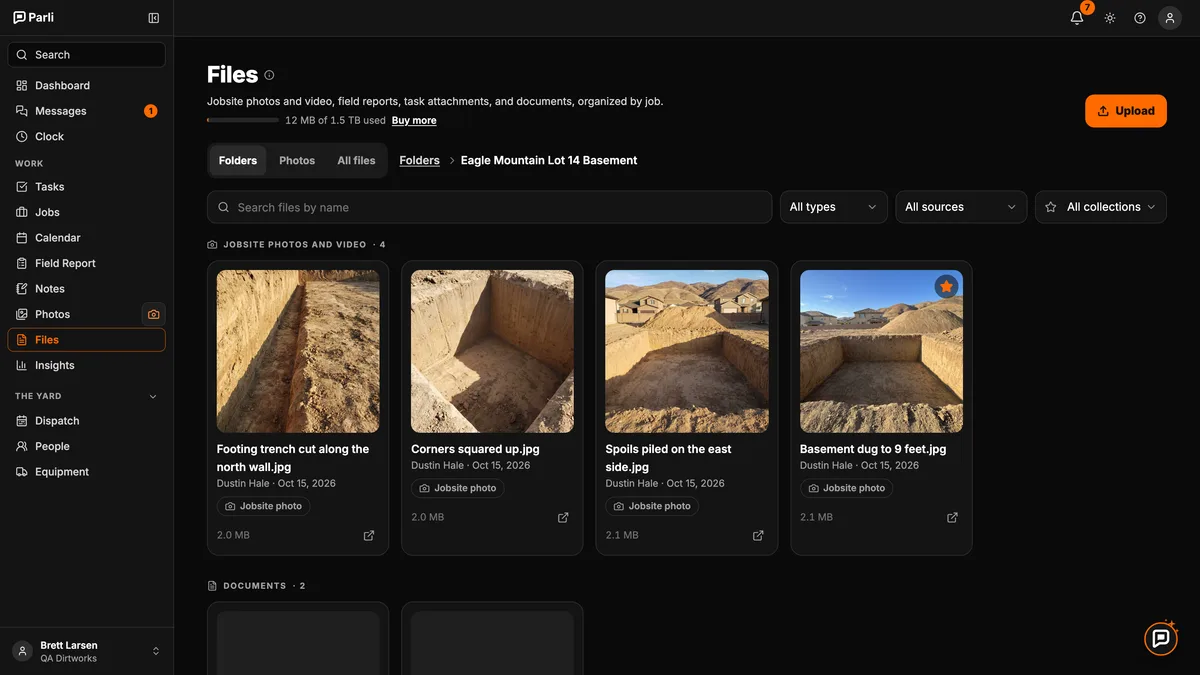
Task: Navigate to Dispatch
Action: (x=86, y=421)
